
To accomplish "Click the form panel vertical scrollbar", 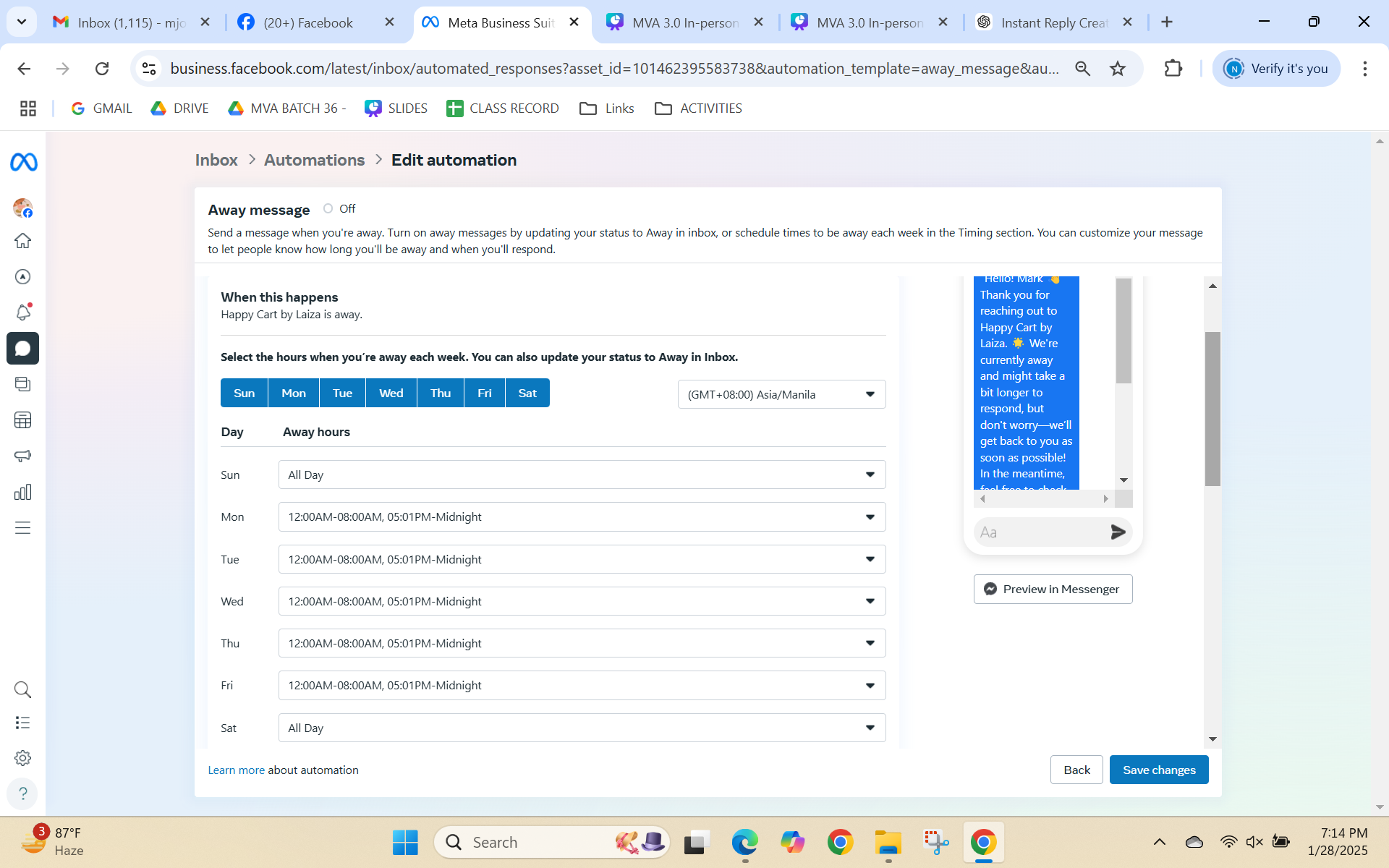I will point(1212,409).
